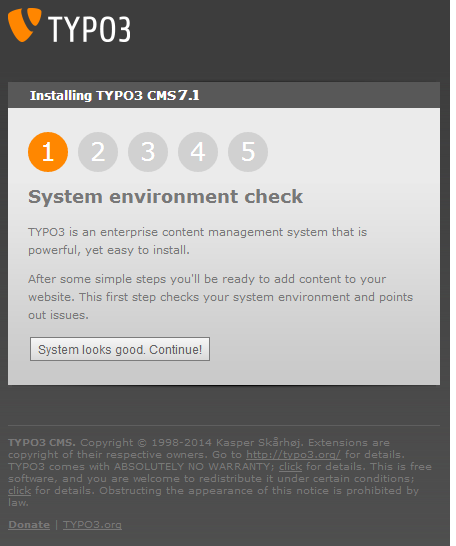
Task: Select the grey step 3 circle
Action: [148, 152]
